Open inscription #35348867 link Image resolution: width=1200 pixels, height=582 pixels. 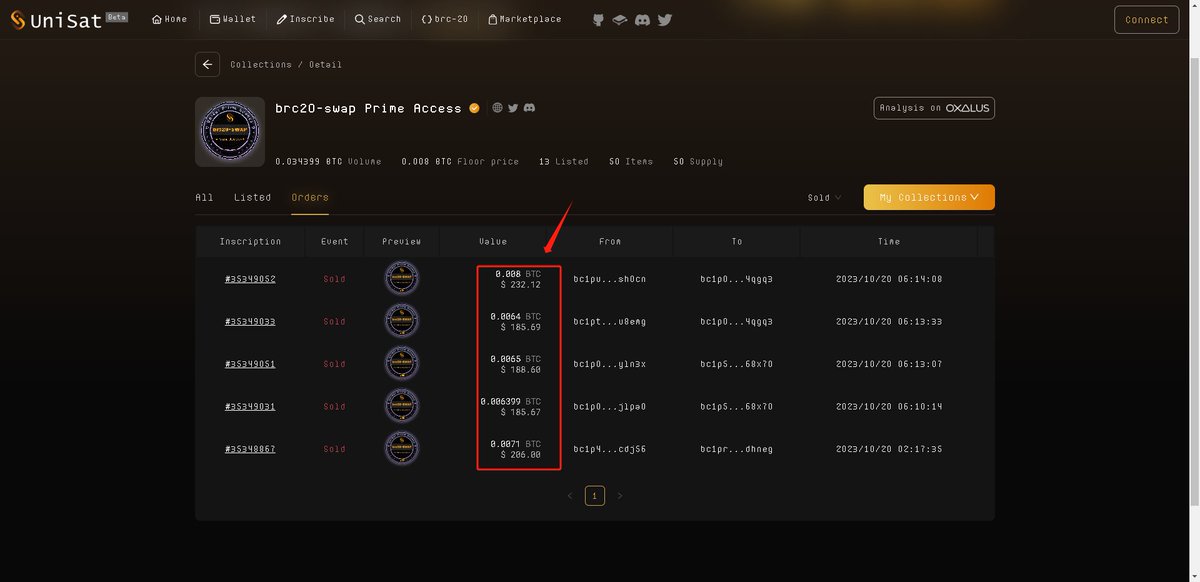[250, 449]
